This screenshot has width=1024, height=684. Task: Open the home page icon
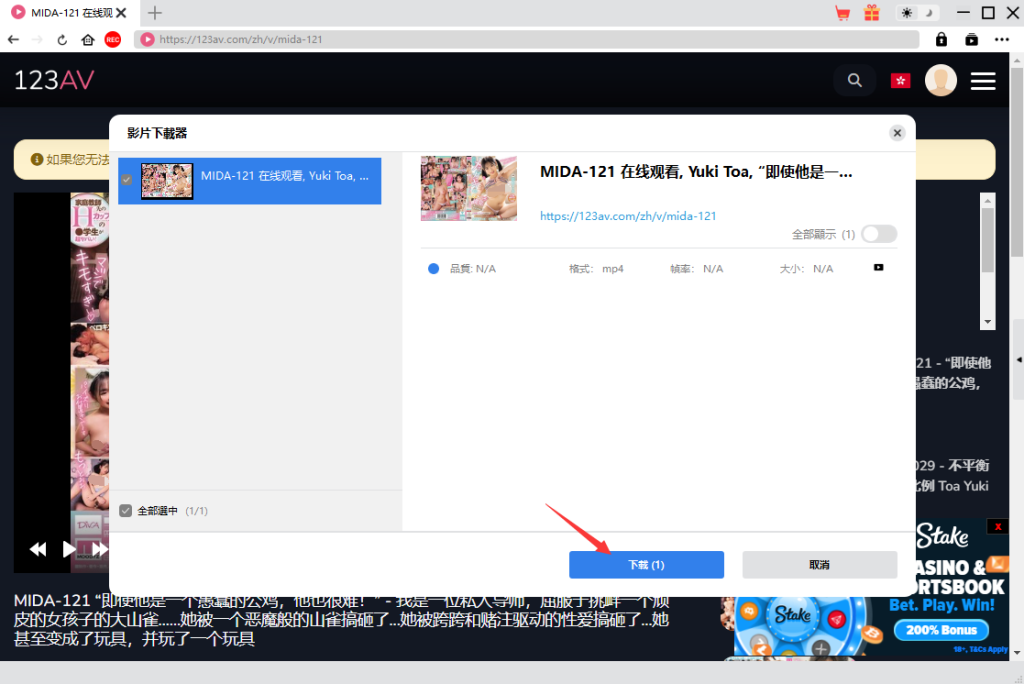pos(88,39)
